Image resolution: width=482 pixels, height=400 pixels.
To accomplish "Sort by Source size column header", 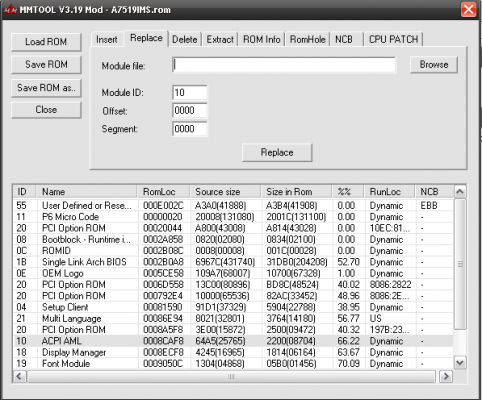I will pyautogui.click(x=225, y=192).
